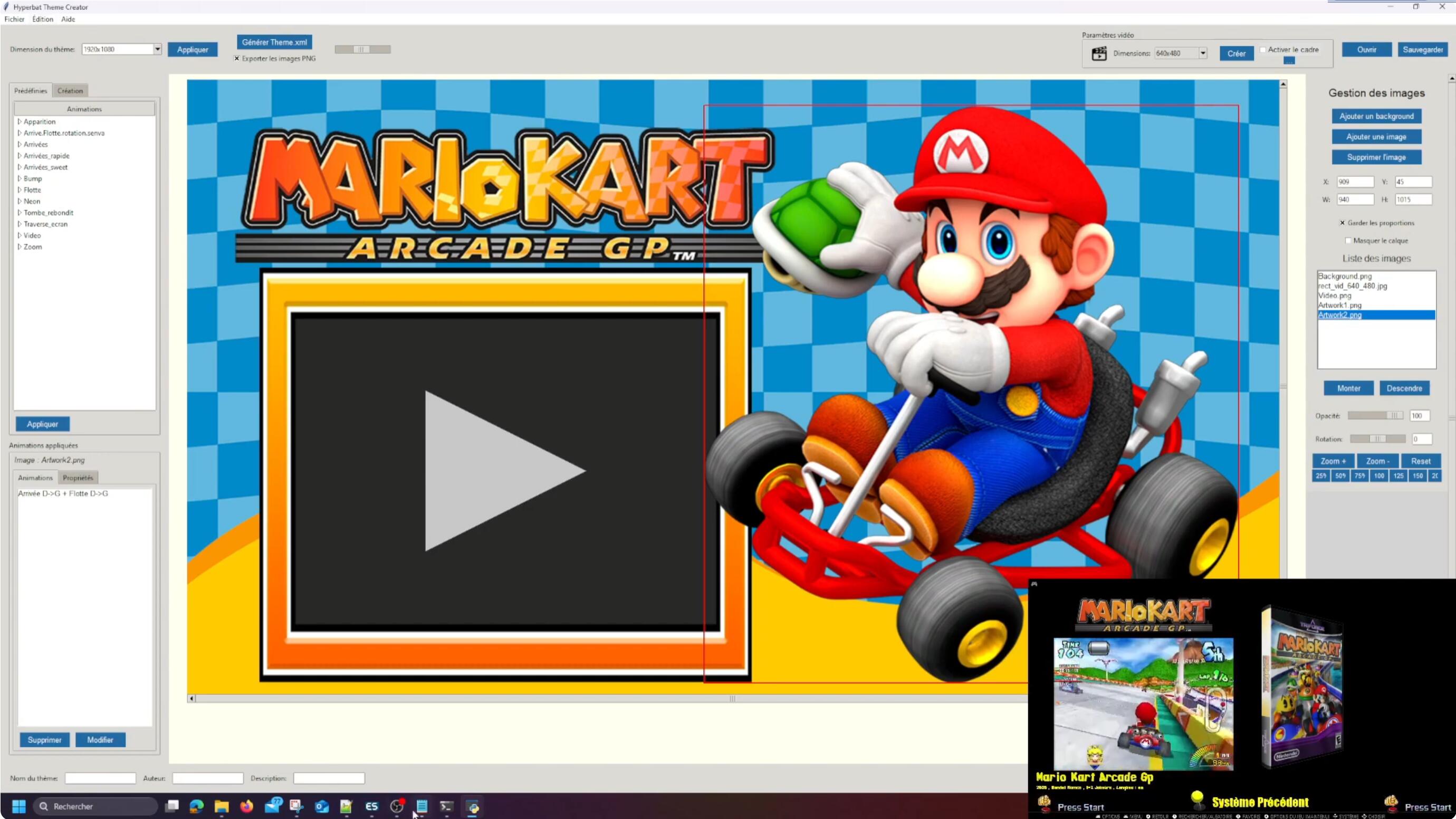This screenshot has height=819, width=1456.
Task: Click the slider next to Générer Theme.xml
Action: pos(362,50)
